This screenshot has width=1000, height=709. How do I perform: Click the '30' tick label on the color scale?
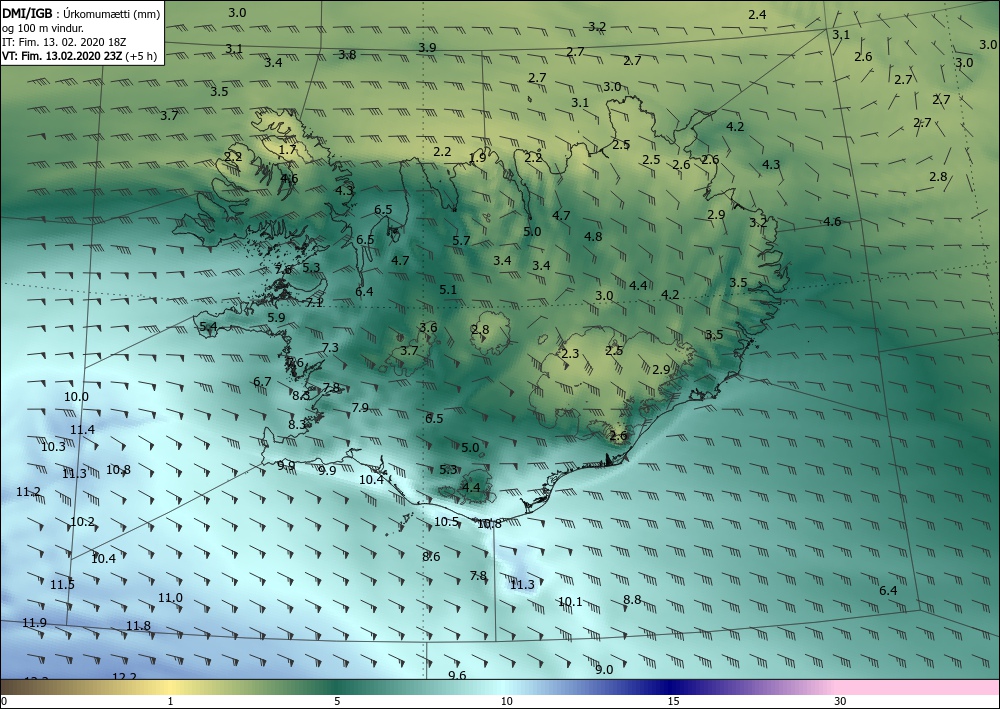click(841, 701)
